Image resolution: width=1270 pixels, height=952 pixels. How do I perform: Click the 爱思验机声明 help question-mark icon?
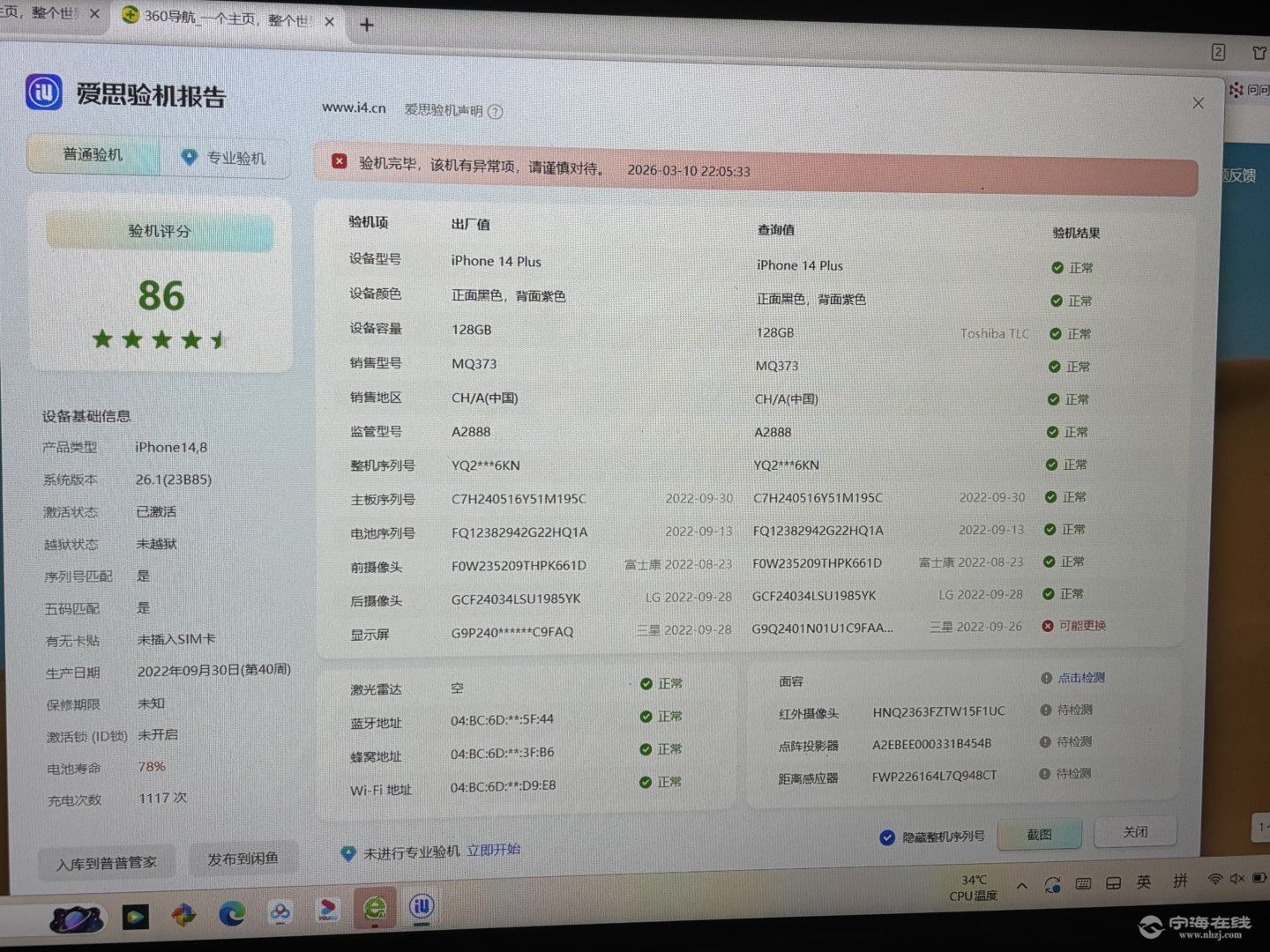[496, 112]
